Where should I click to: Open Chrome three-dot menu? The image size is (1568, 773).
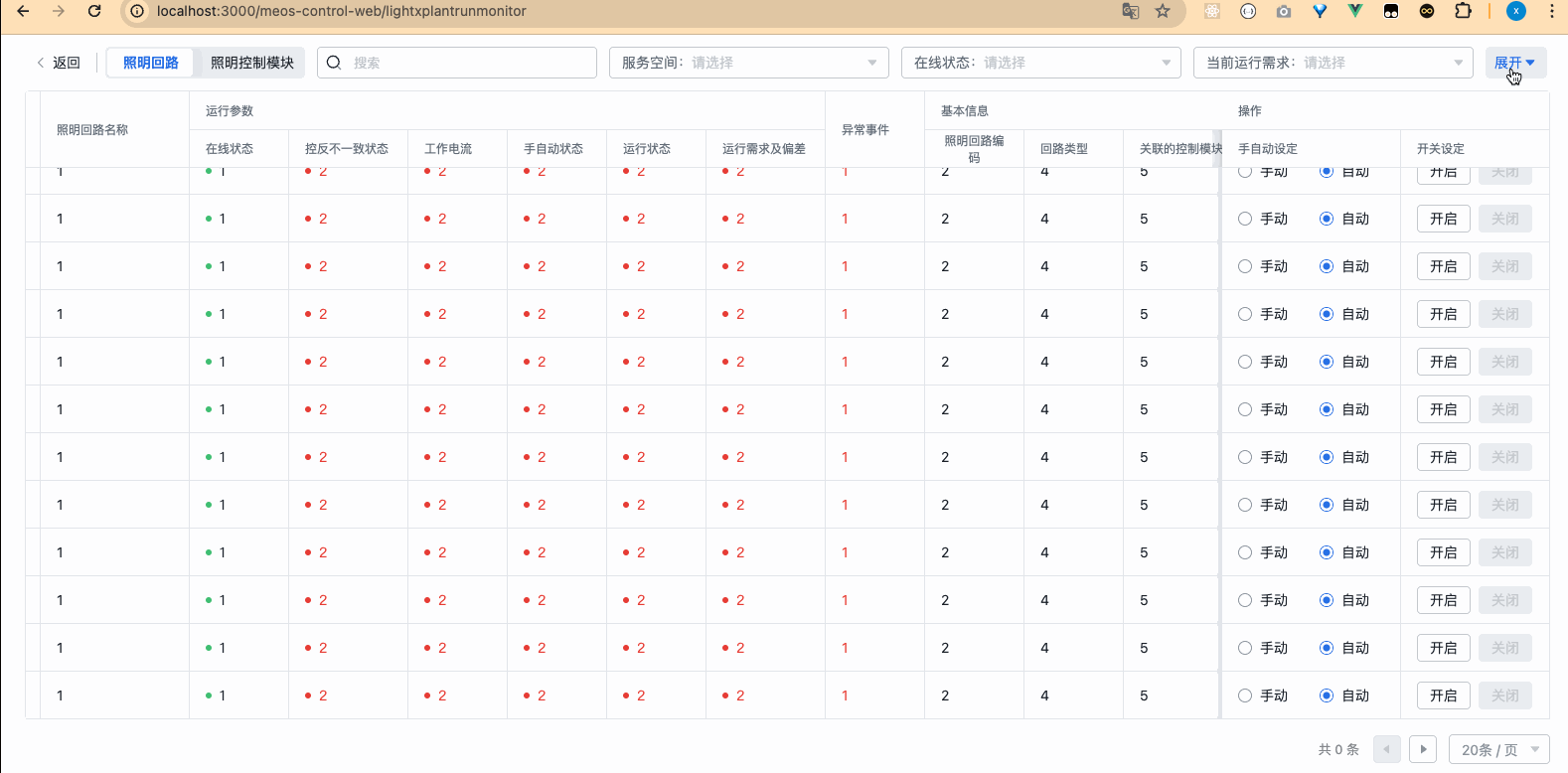(x=1552, y=11)
